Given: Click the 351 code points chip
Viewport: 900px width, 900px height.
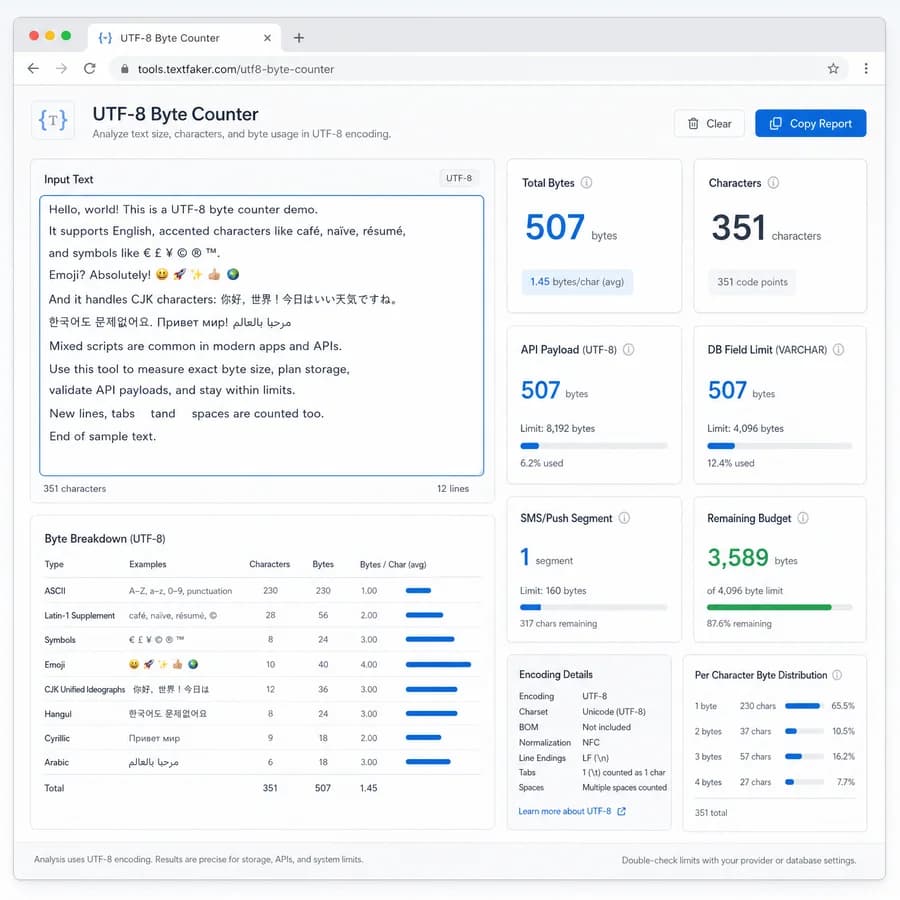Looking at the screenshot, I should 752,282.
